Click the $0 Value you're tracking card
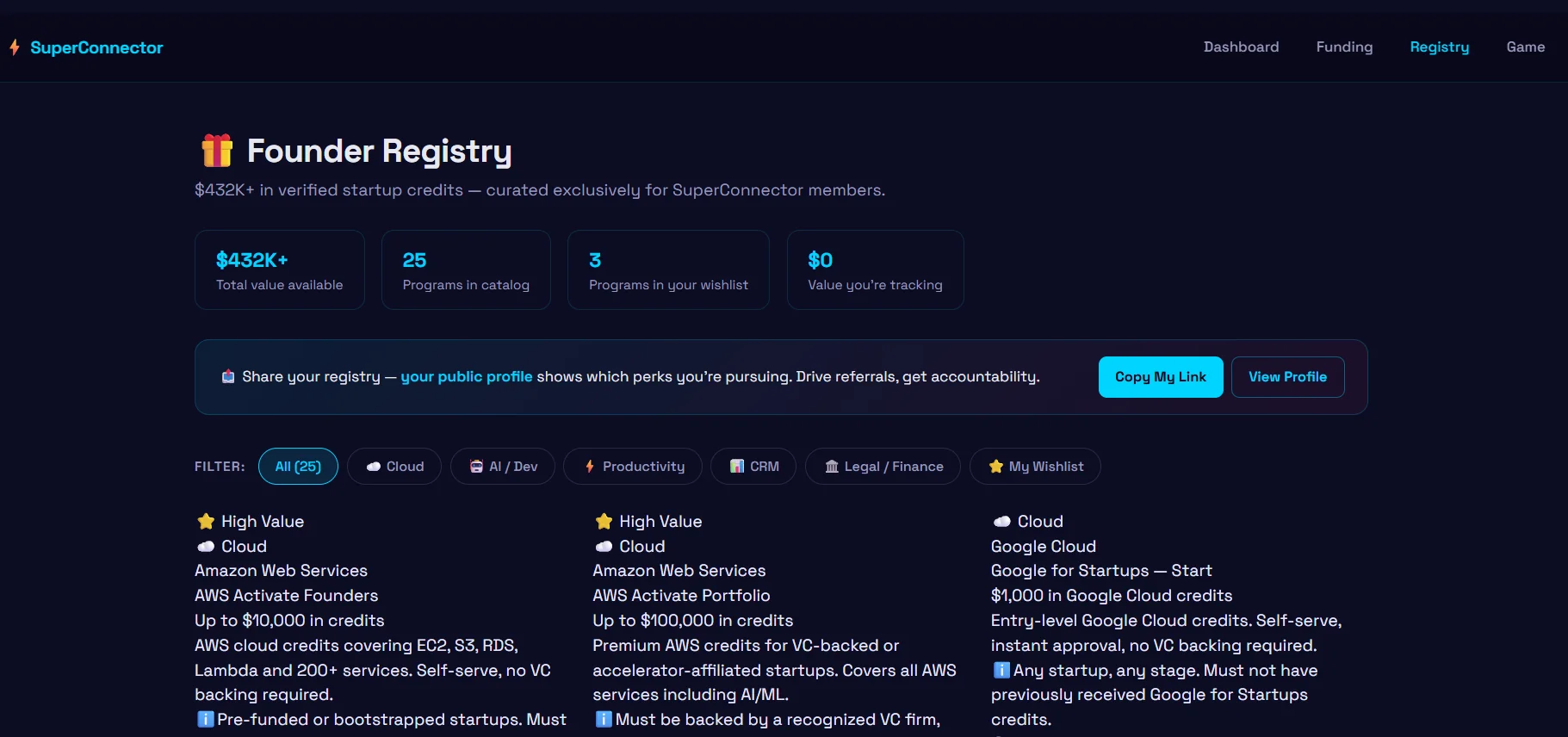1568x737 pixels. pos(875,269)
